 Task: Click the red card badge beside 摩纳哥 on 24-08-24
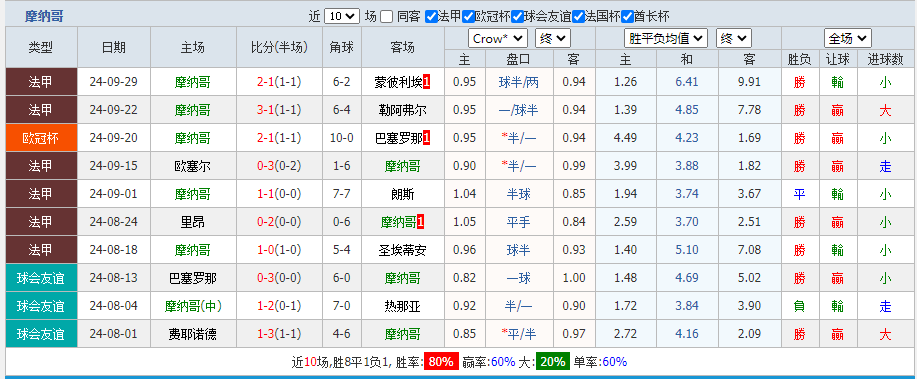420,222
